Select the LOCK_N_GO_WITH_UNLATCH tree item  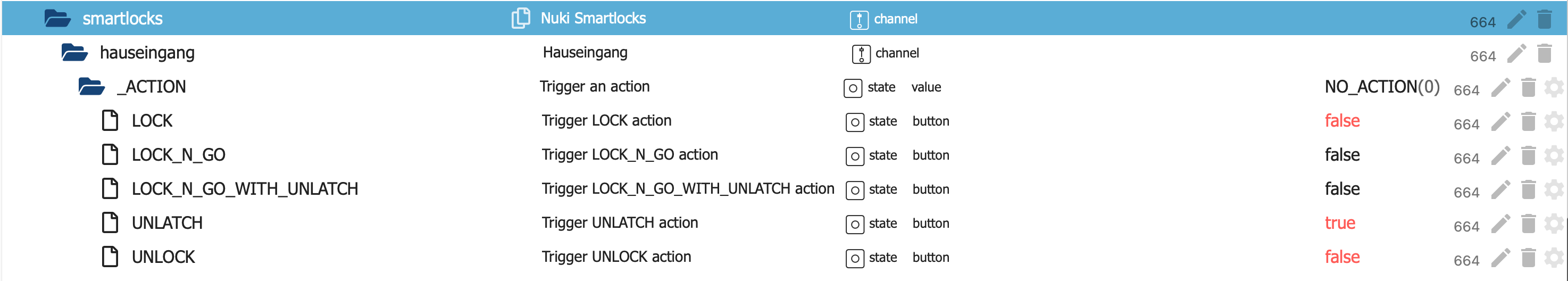(x=245, y=189)
